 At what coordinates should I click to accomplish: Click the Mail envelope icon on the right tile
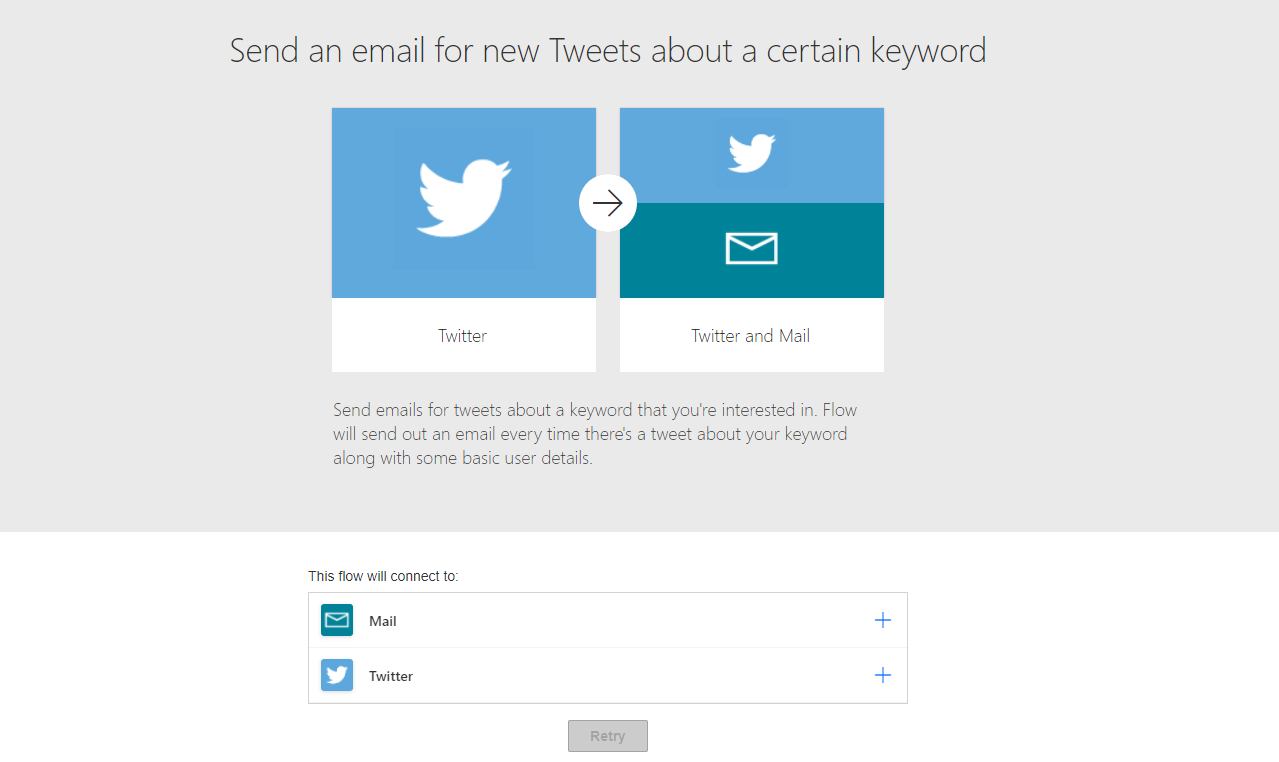click(x=751, y=249)
